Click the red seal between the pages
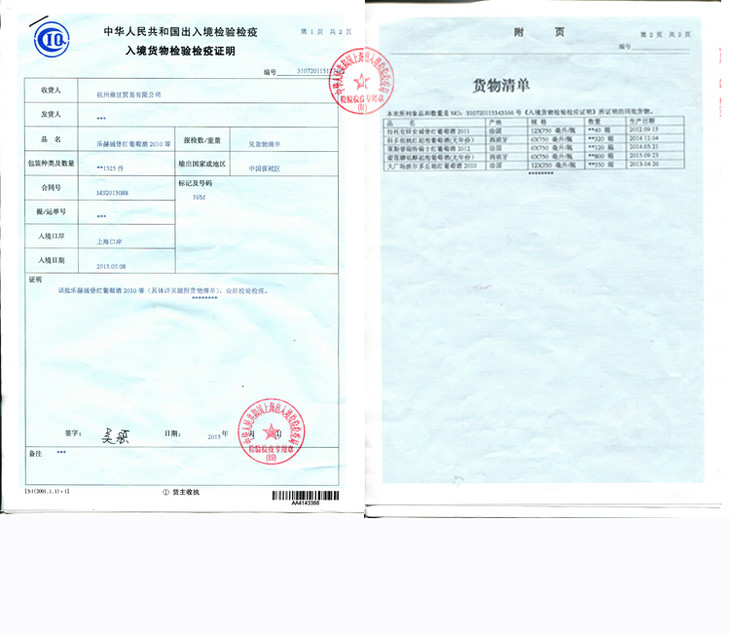 click(x=357, y=80)
